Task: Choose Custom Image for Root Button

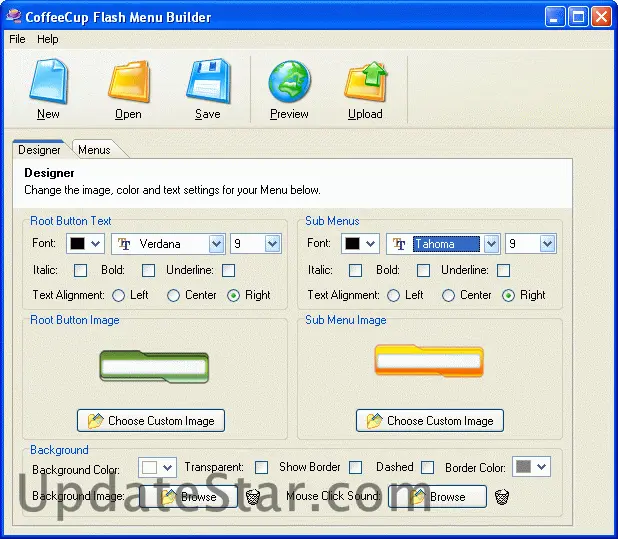Action: coord(151,421)
